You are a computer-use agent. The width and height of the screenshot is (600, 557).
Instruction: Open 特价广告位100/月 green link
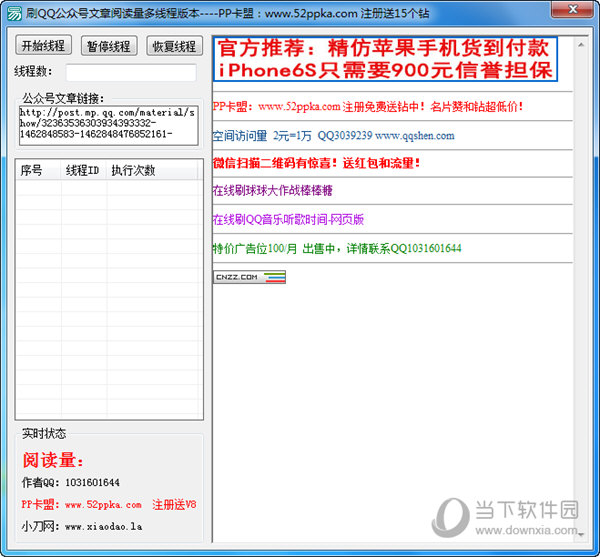(337, 249)
